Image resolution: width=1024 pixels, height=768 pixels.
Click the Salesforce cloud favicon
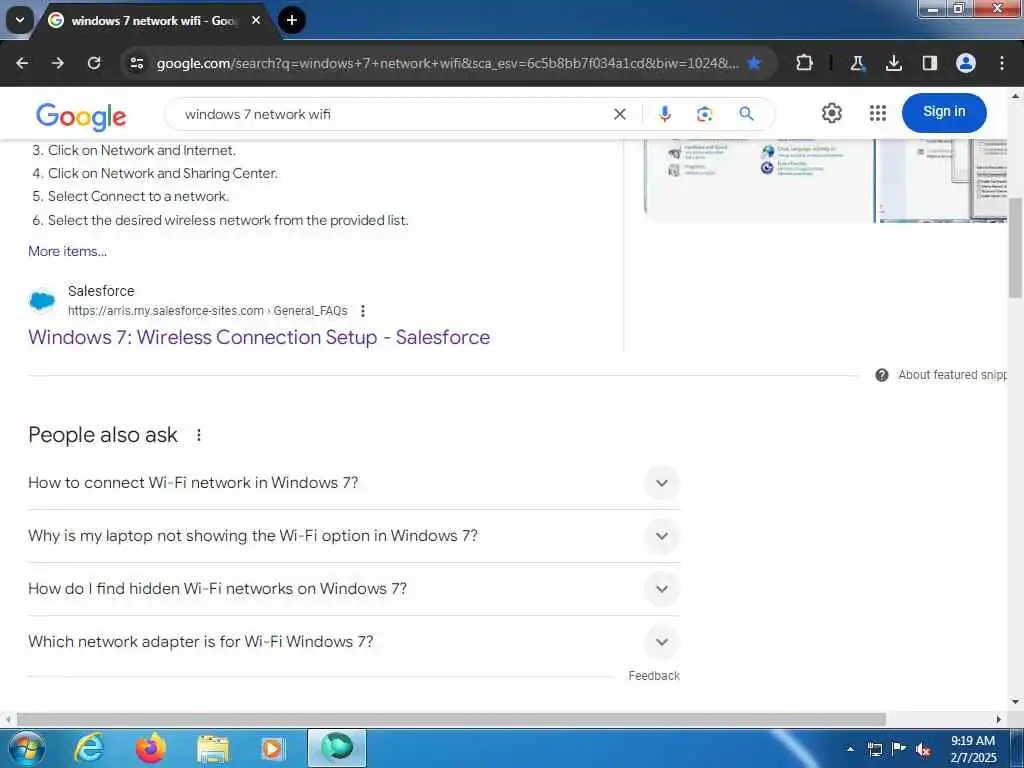(x=42, y=300)
